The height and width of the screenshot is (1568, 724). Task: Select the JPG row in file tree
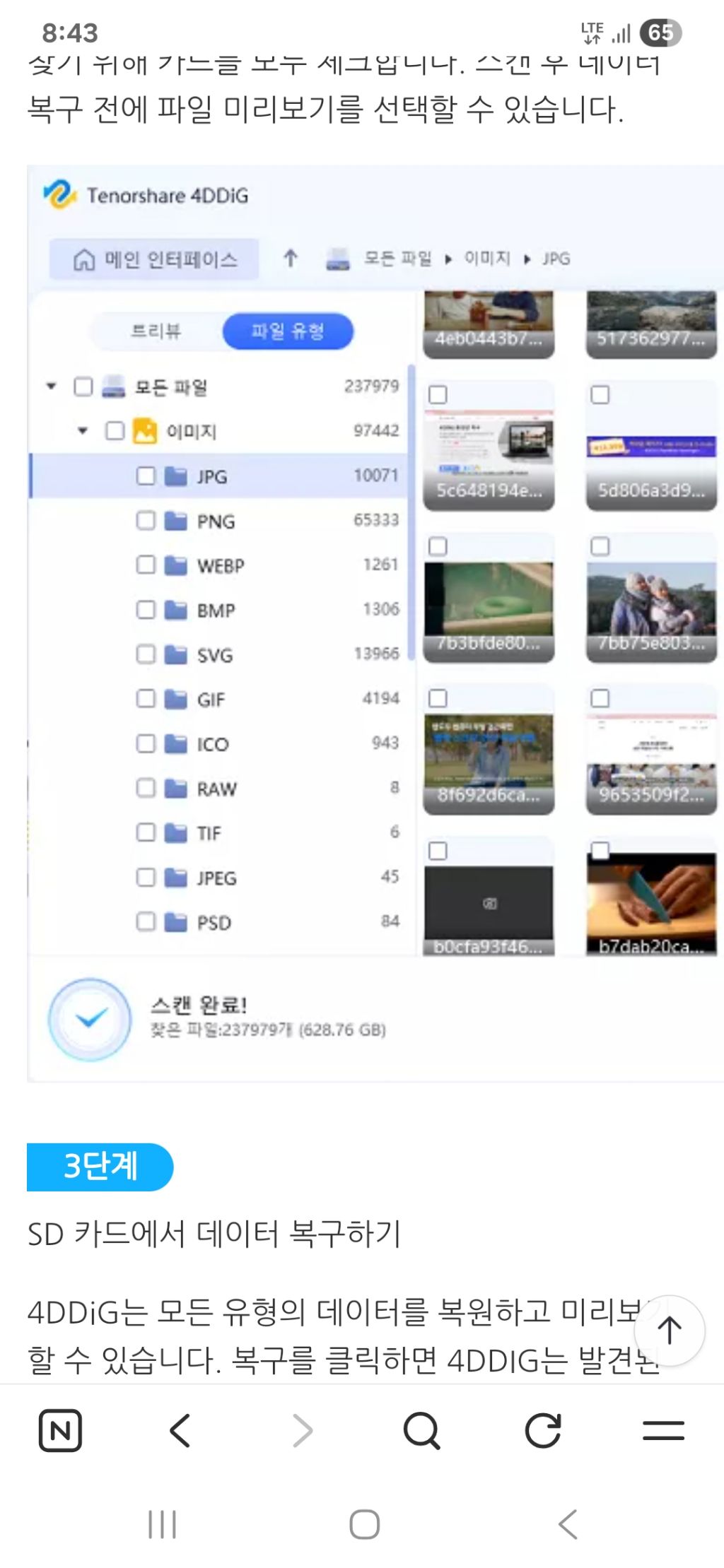click(x=218, y=476)
